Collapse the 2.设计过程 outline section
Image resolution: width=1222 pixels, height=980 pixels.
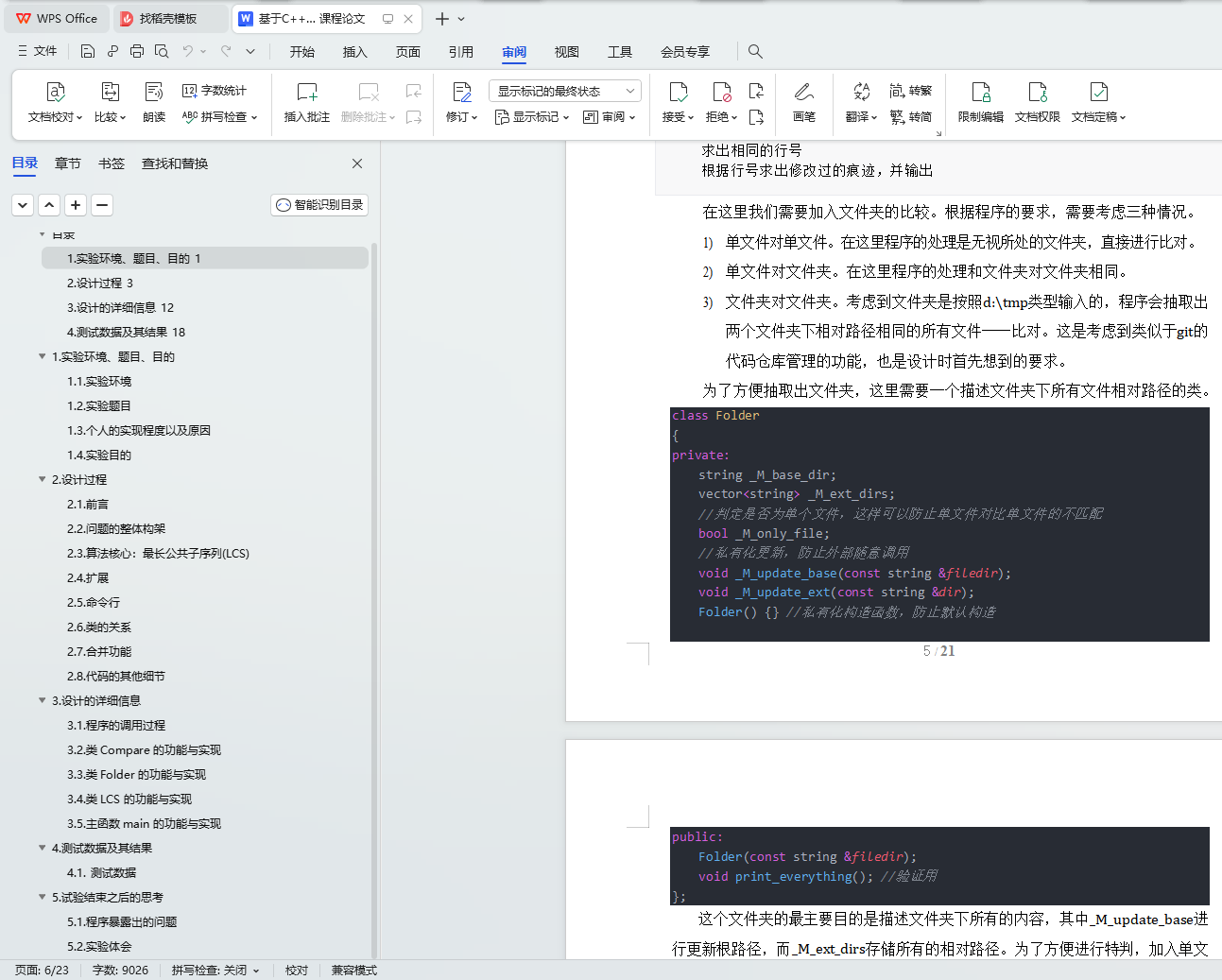[42, 479]
